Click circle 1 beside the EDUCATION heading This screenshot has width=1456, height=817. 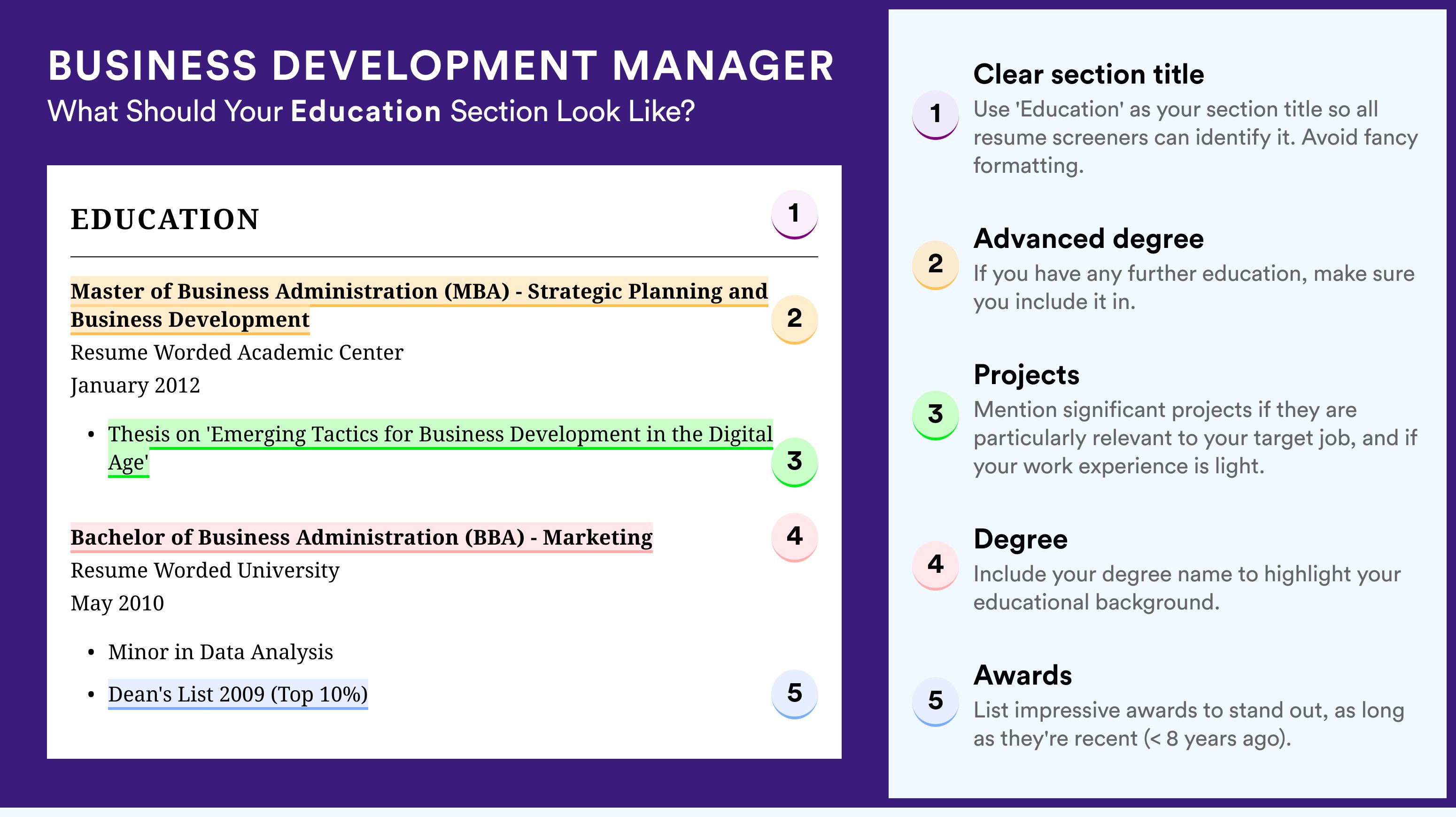pos(794,214)
